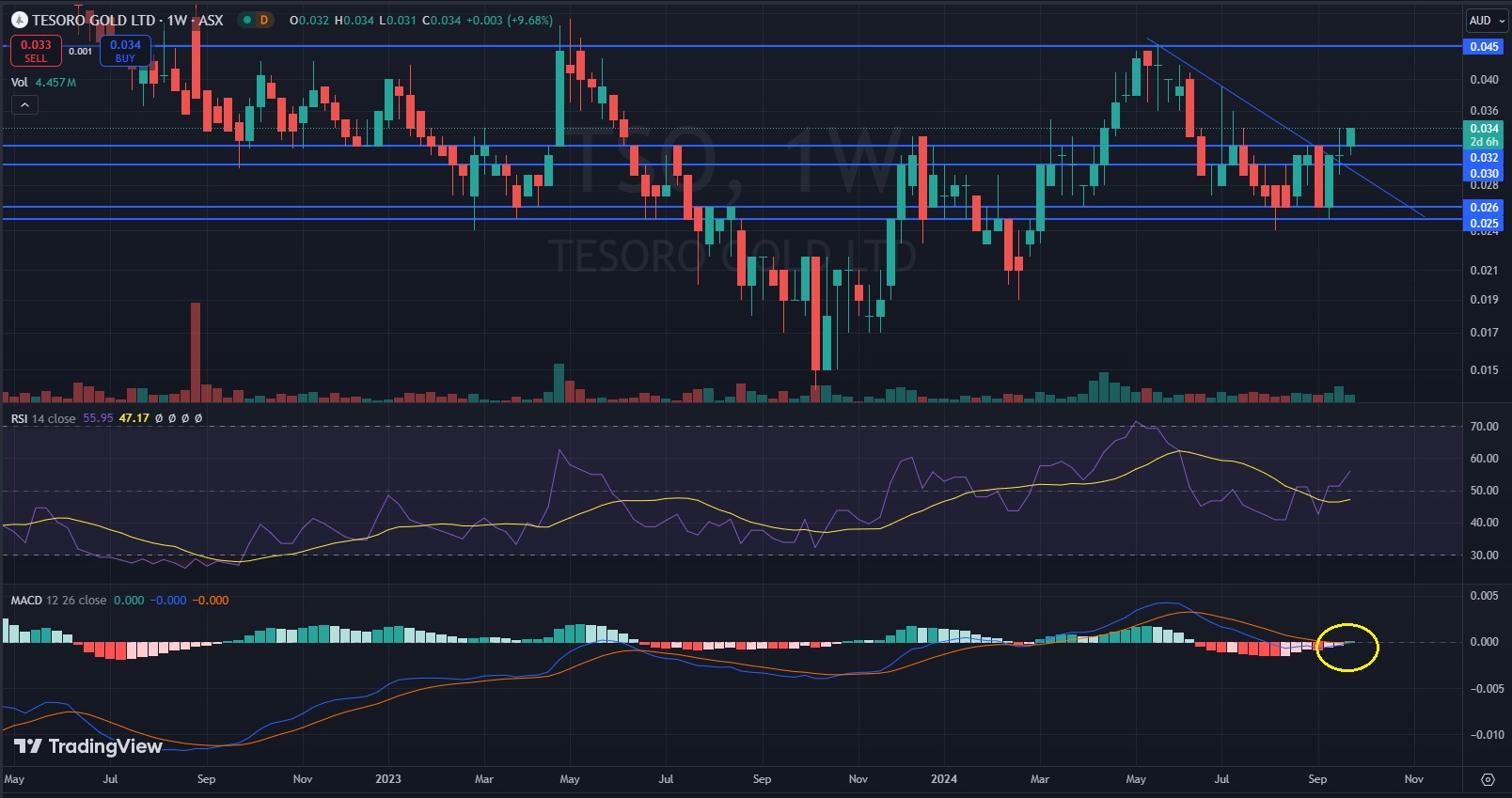
Task: Click the 0.005 MACD scale value
Action: (x=1484, y=596)
